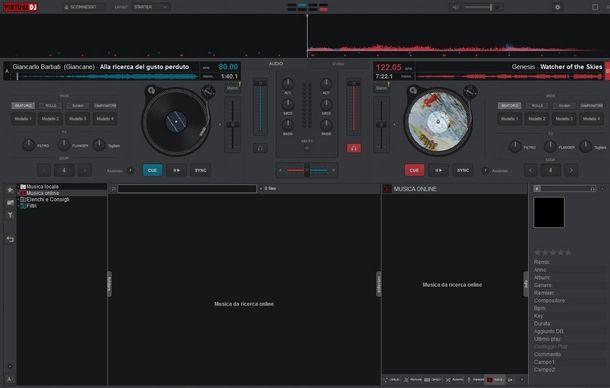This screenshot has height=388, width=610.
Task: Open Musica locale folder in browser tree
Action: (x=42, y=186)
